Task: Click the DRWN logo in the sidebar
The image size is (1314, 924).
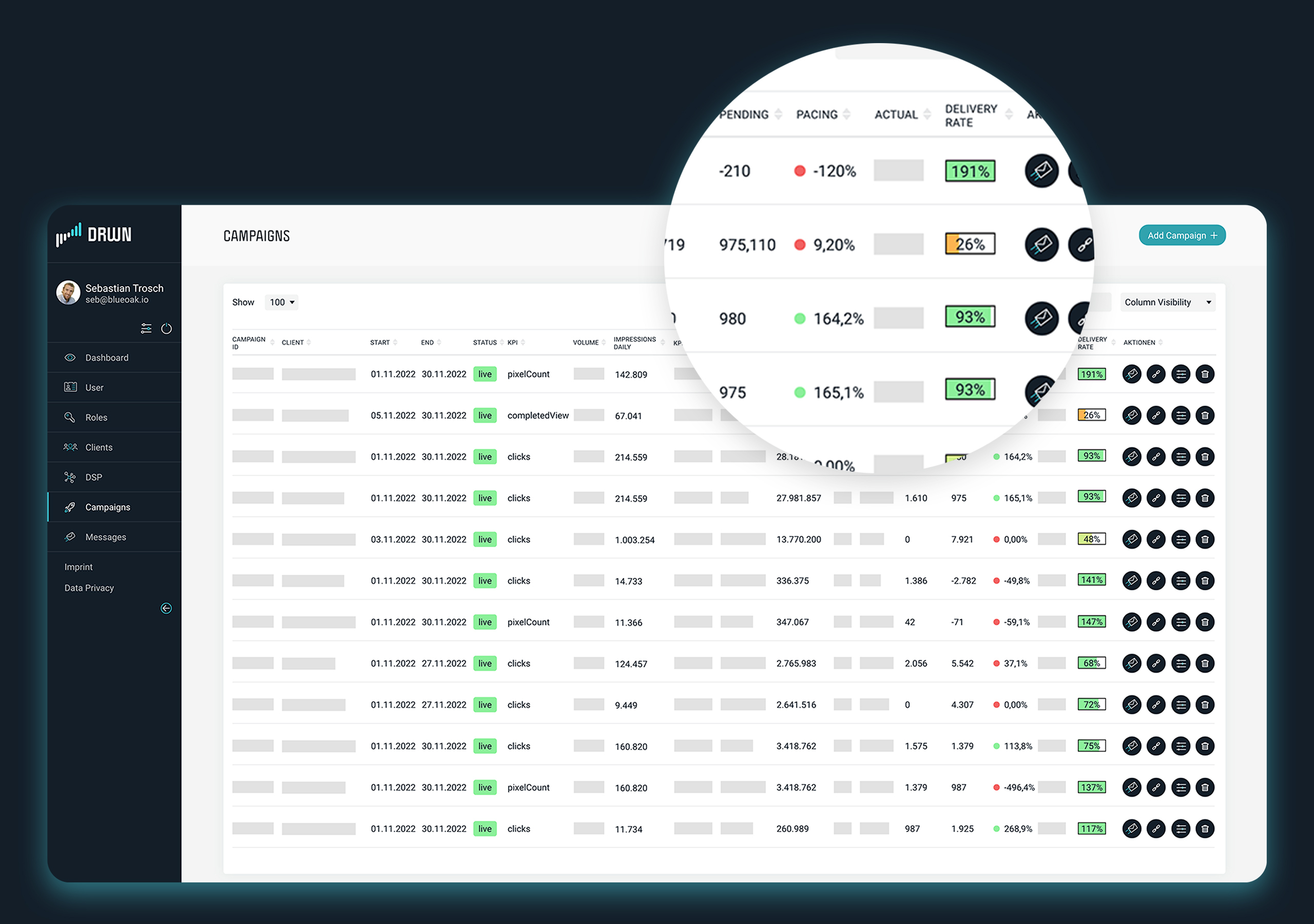Action: coord(94,235)
